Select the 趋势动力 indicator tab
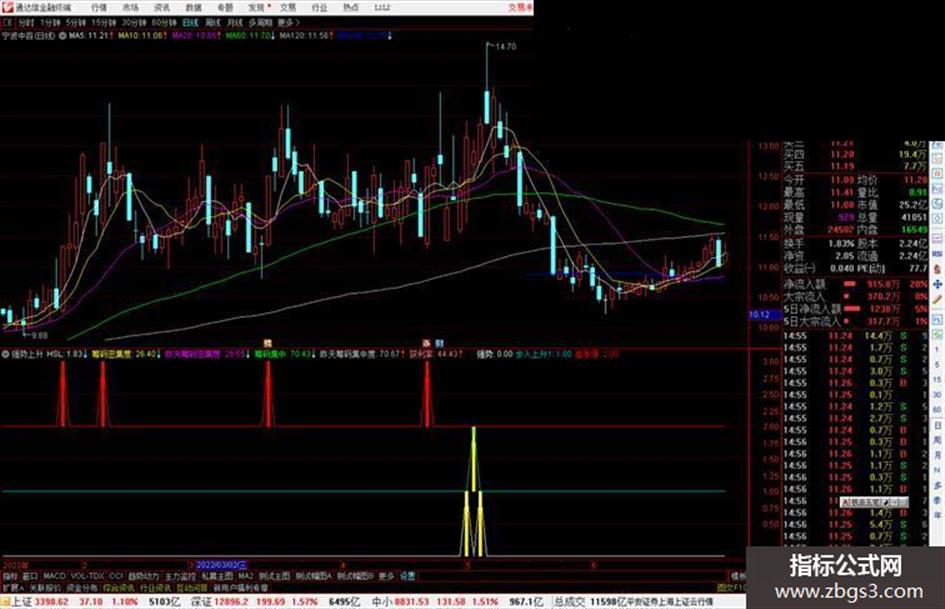 [144, 576]
